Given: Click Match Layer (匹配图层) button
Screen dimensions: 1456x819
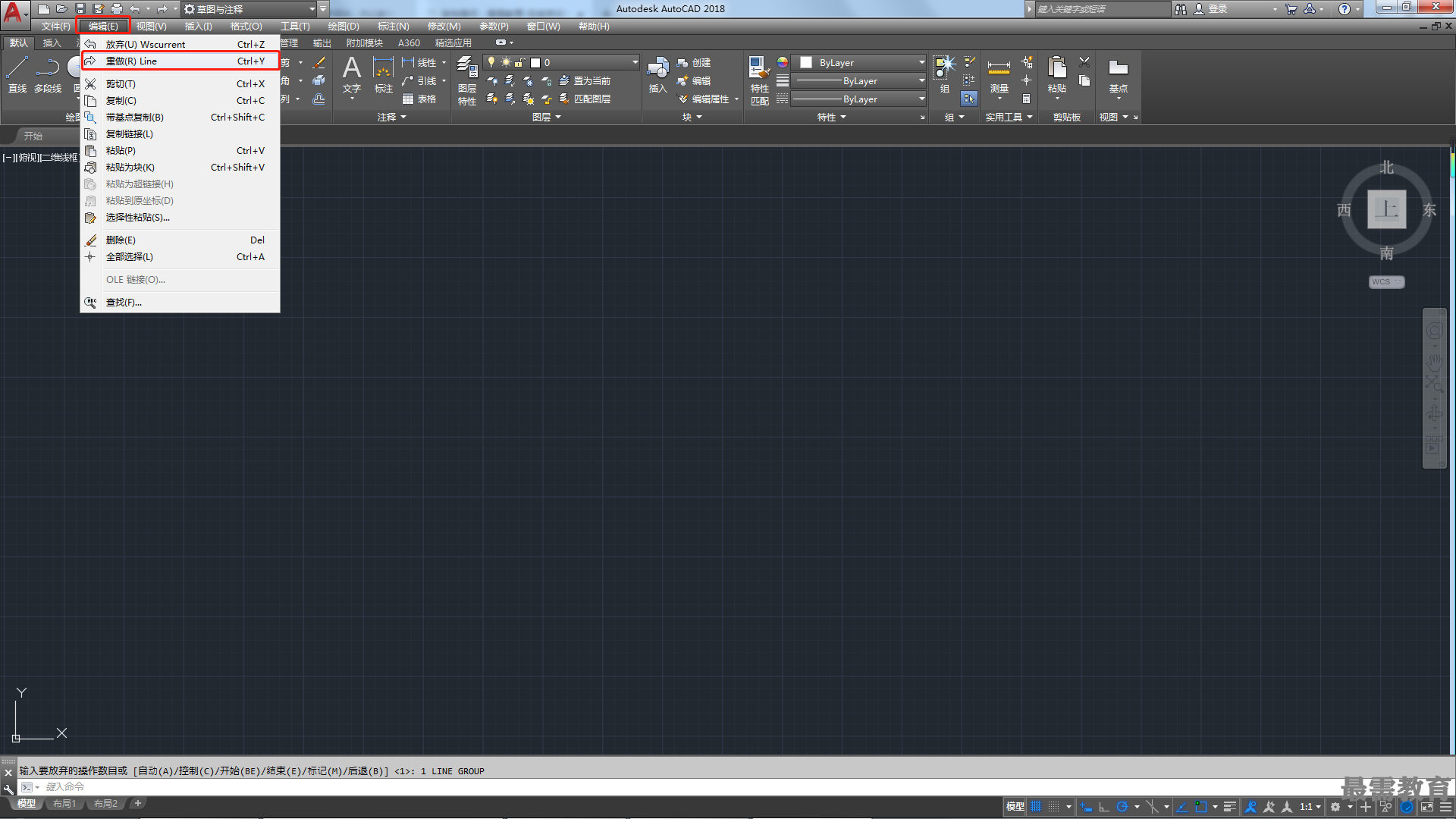Looking at the screenshot, I should coord(585,99).
